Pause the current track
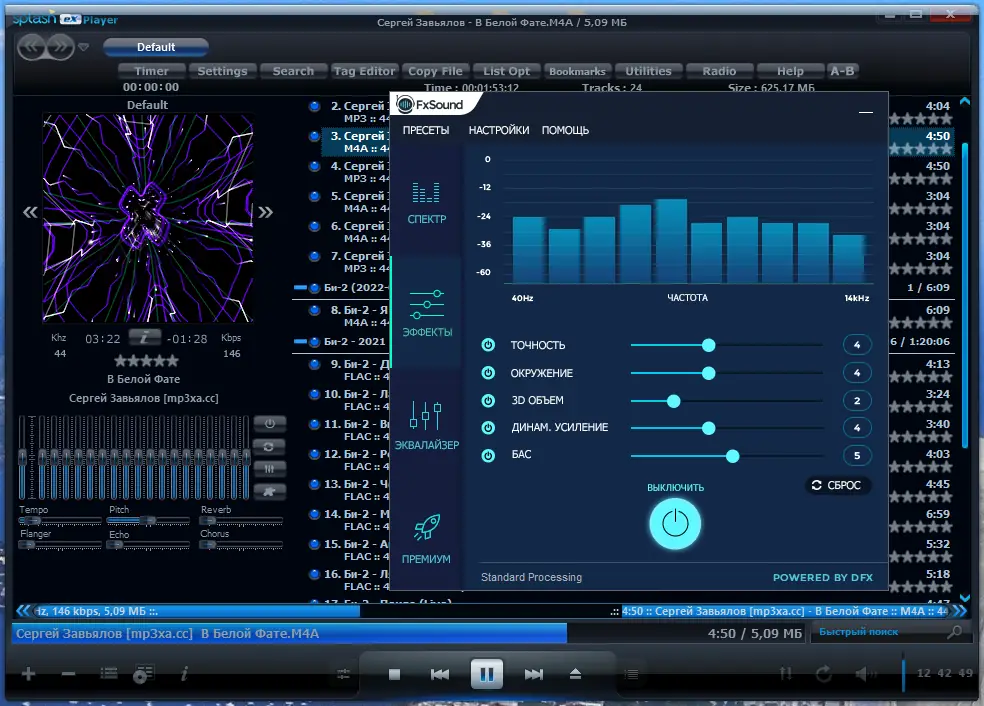 click(486, 674)
